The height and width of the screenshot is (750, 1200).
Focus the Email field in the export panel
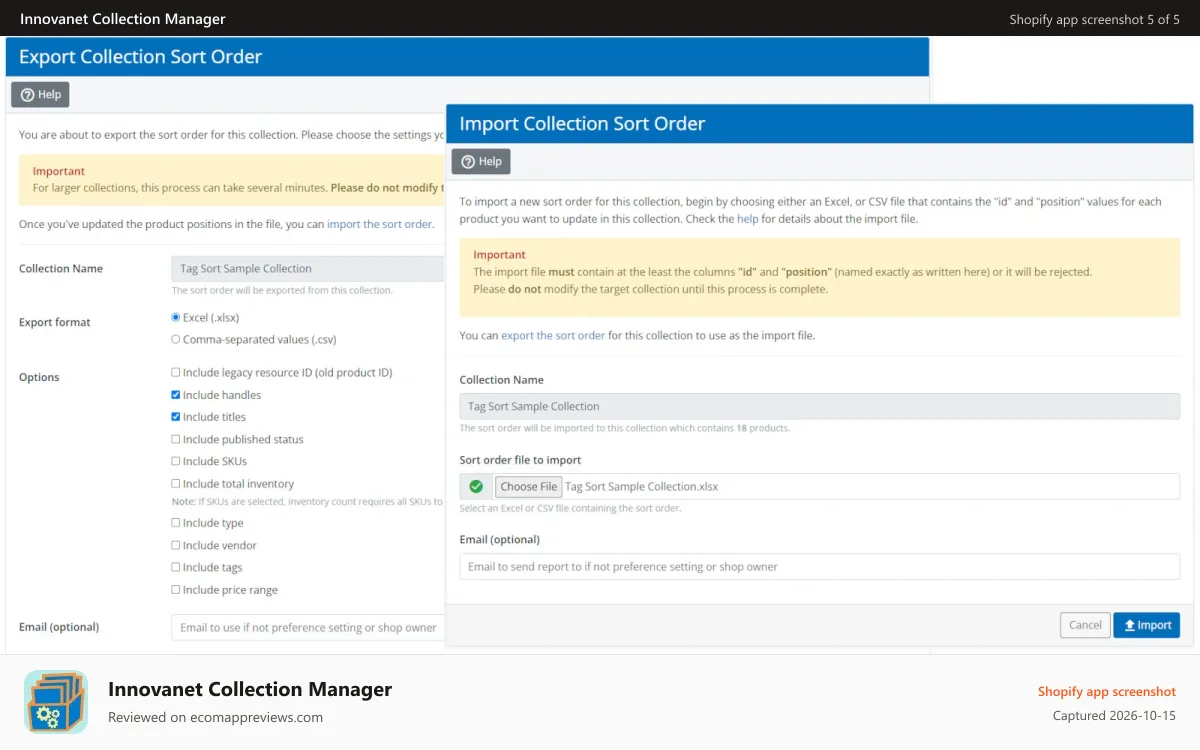pos(308,628)
